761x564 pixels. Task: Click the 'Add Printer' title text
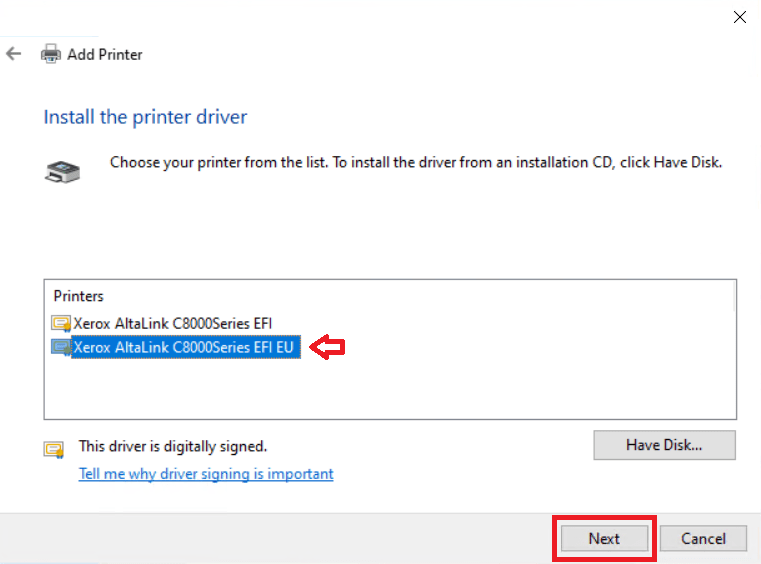[104, 54]
